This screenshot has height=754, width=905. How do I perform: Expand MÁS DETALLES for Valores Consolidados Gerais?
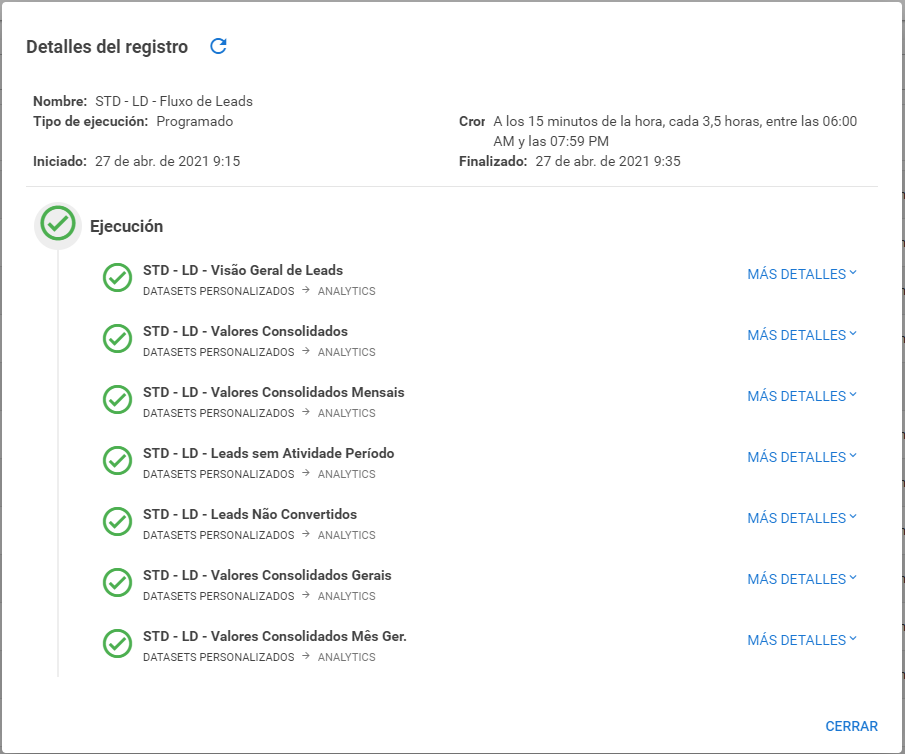[802, 579]
